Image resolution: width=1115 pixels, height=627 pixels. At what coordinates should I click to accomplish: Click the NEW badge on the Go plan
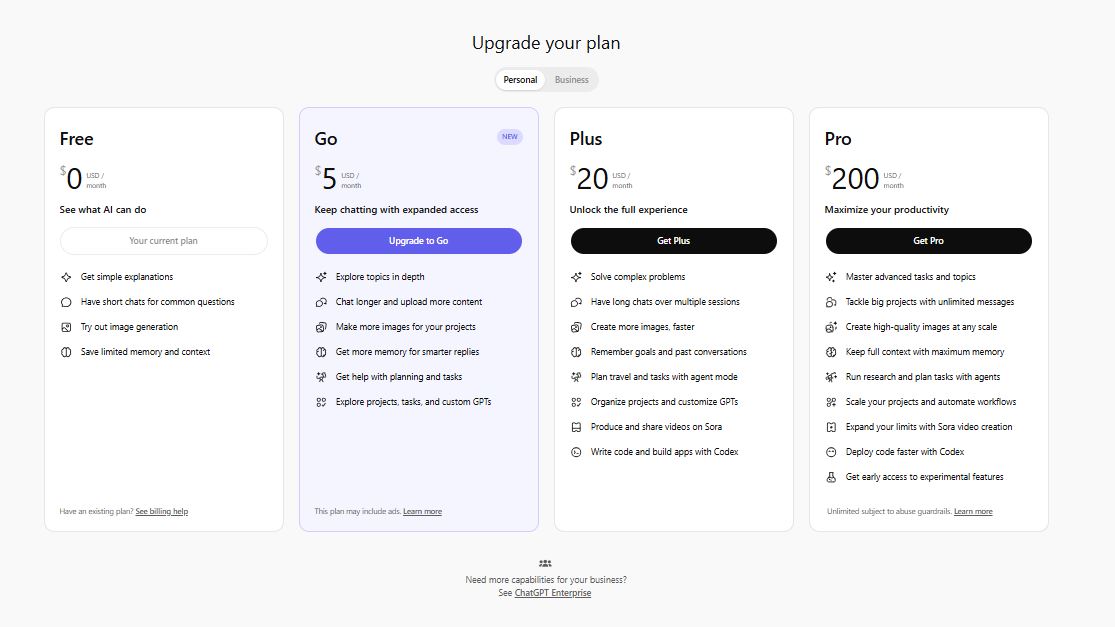(510, 136)
